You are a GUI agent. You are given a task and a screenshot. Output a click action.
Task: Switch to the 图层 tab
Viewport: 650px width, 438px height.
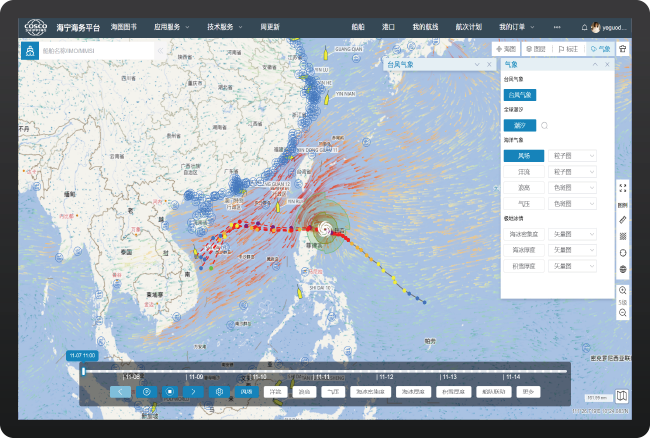coord(538,48)
